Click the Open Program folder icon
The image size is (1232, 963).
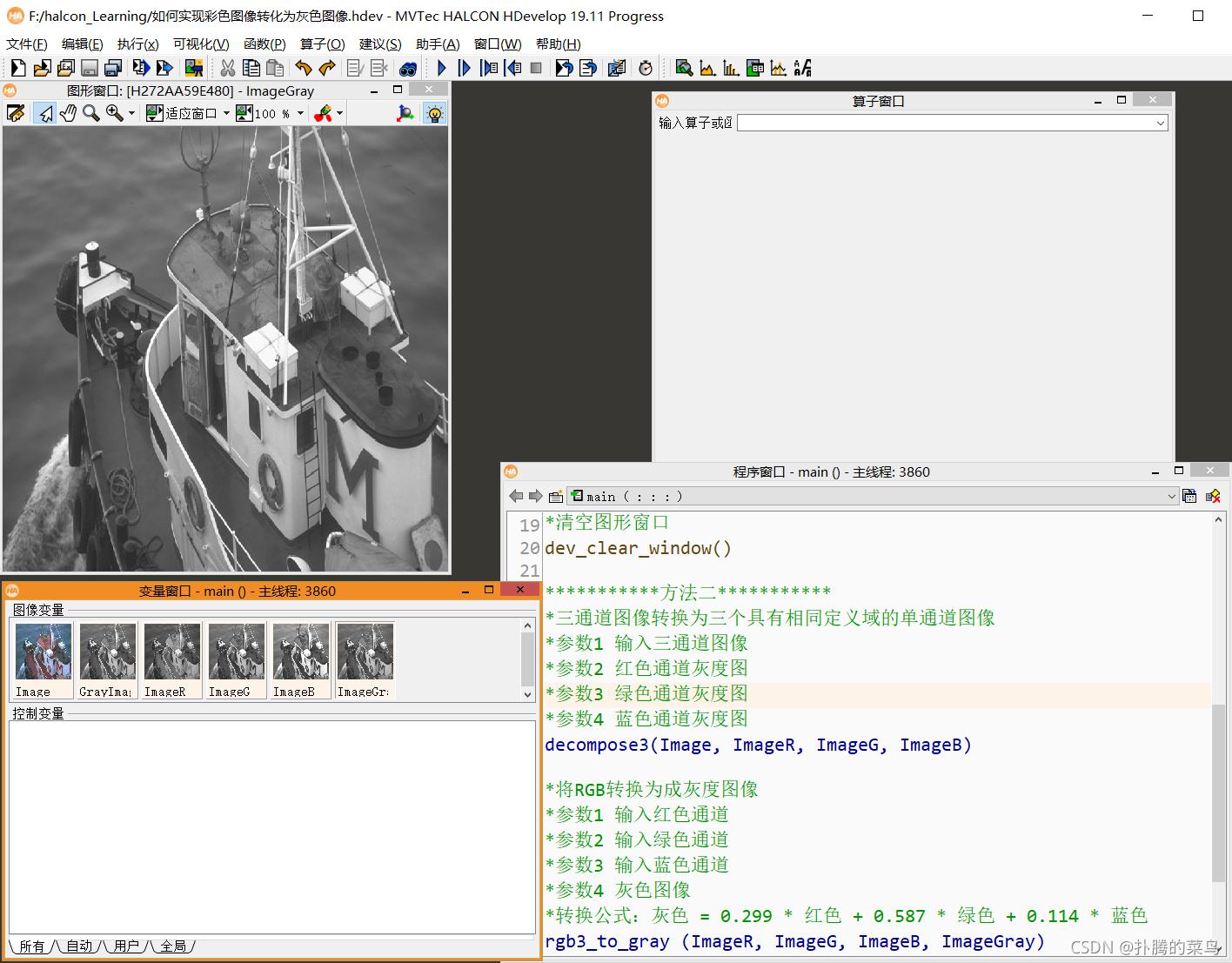click(x=41, y=68)
